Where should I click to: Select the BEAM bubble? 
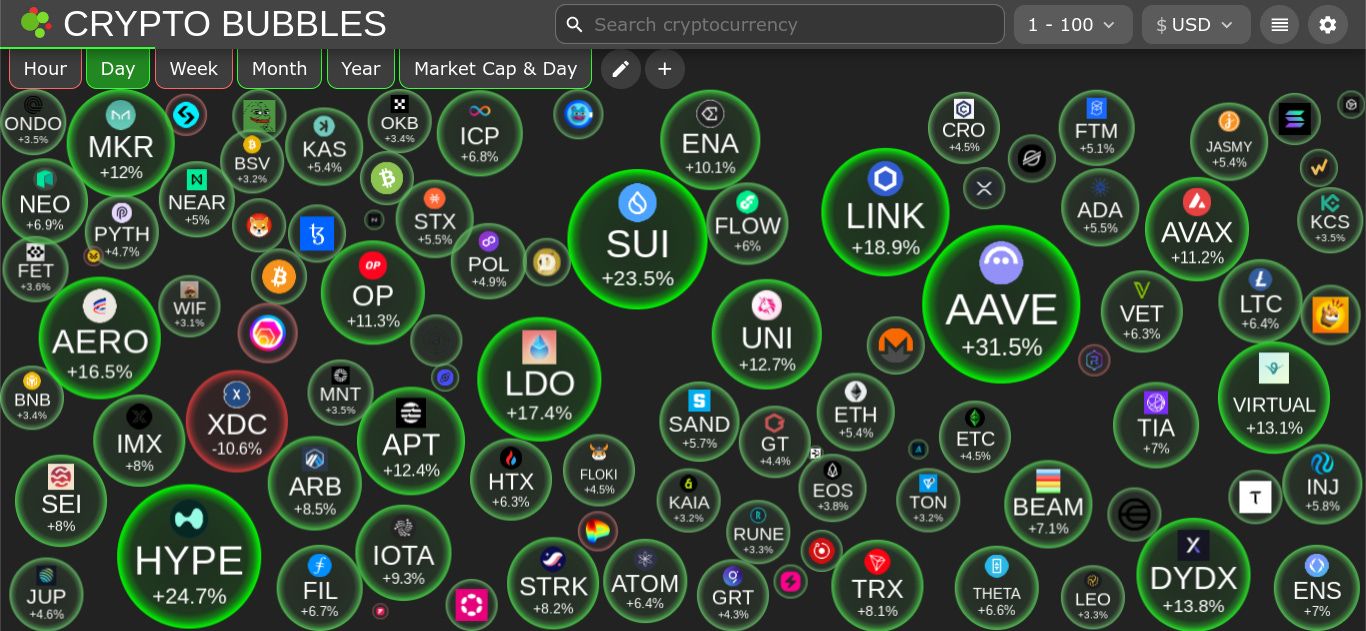point(1048,504)
